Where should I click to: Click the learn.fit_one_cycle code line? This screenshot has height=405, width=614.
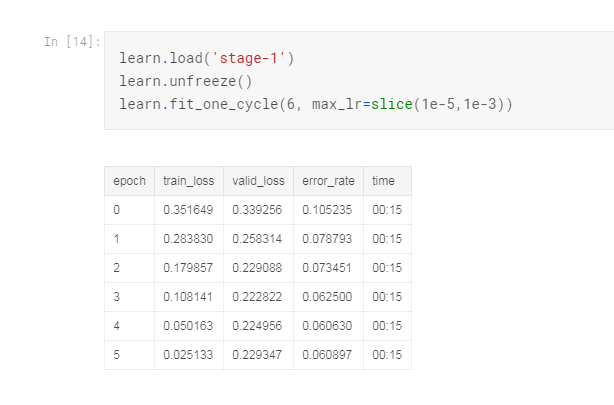[315, 103]
